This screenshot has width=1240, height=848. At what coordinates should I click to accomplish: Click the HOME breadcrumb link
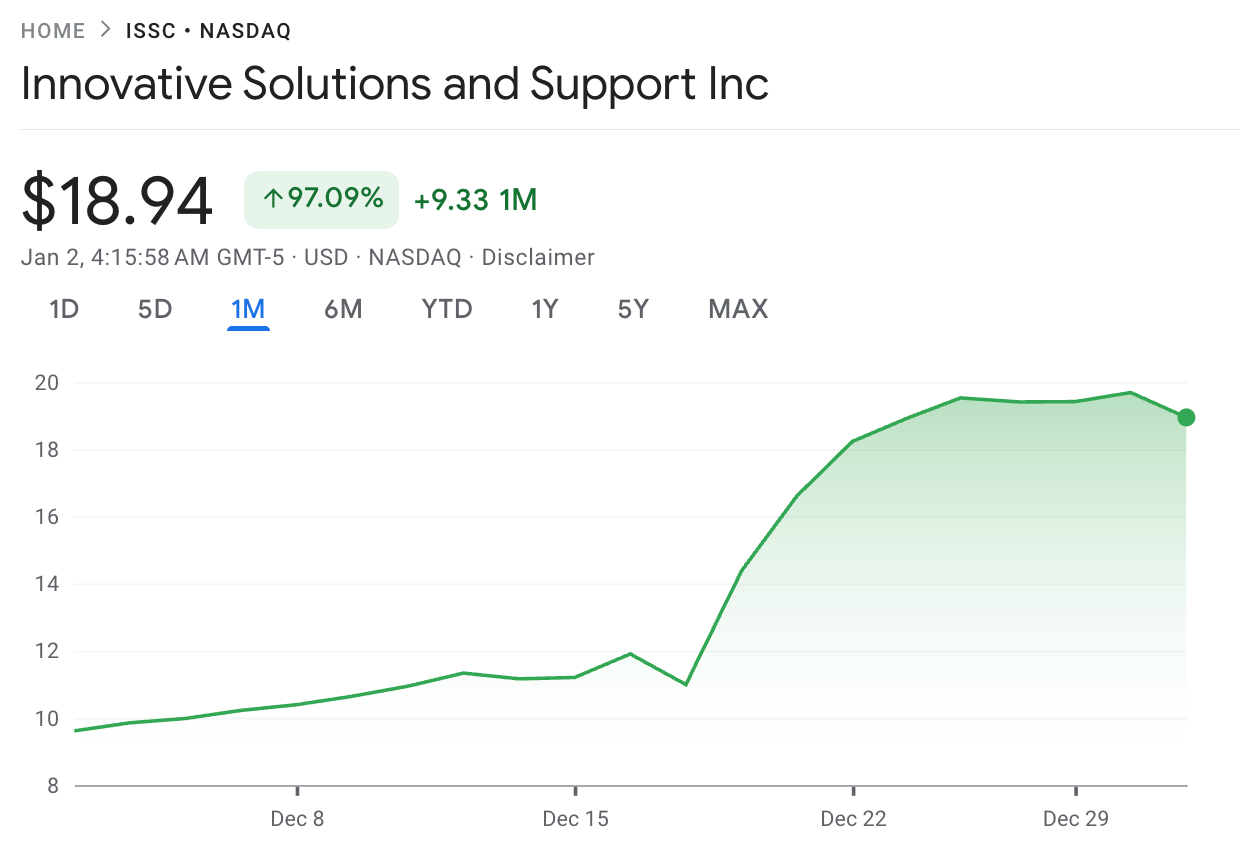pyautogui.click(x=53, y=31)
